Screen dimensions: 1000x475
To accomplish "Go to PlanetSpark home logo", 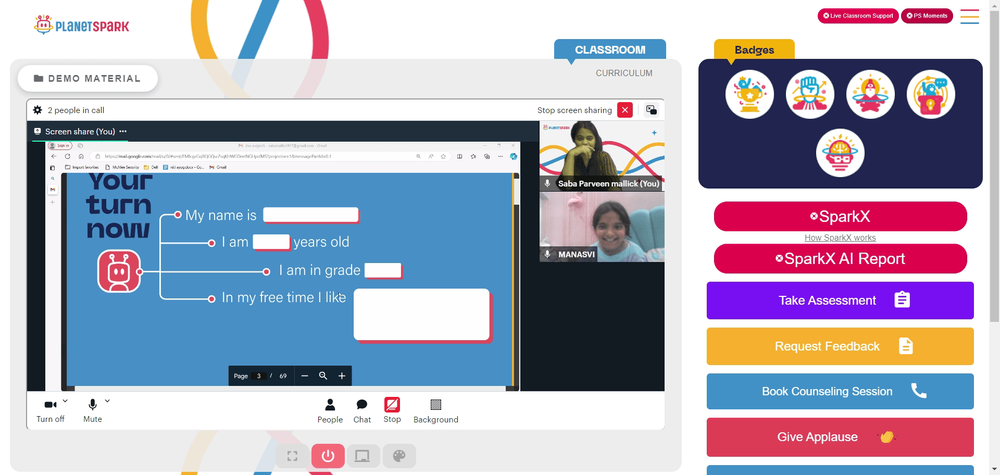I will tap(82, 26).
